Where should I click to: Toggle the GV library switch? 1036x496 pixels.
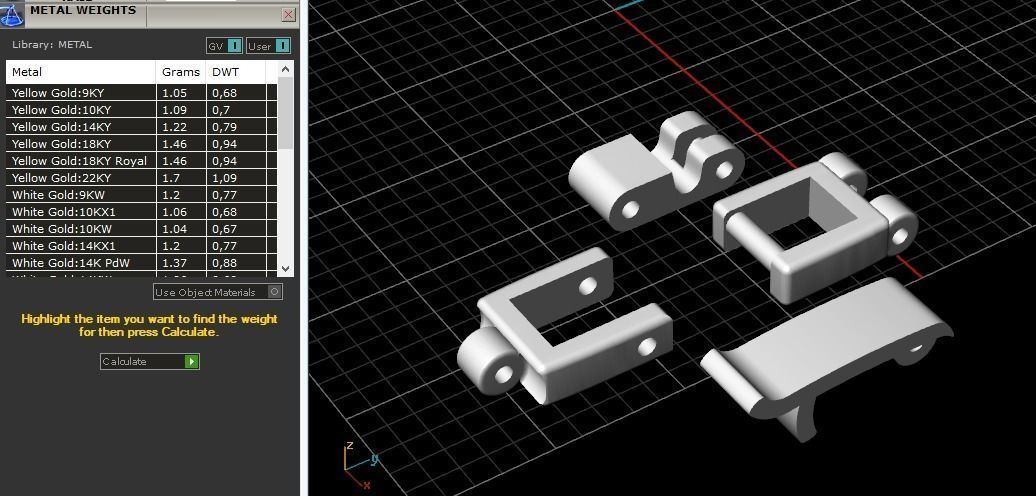click(x=225, y=46)
